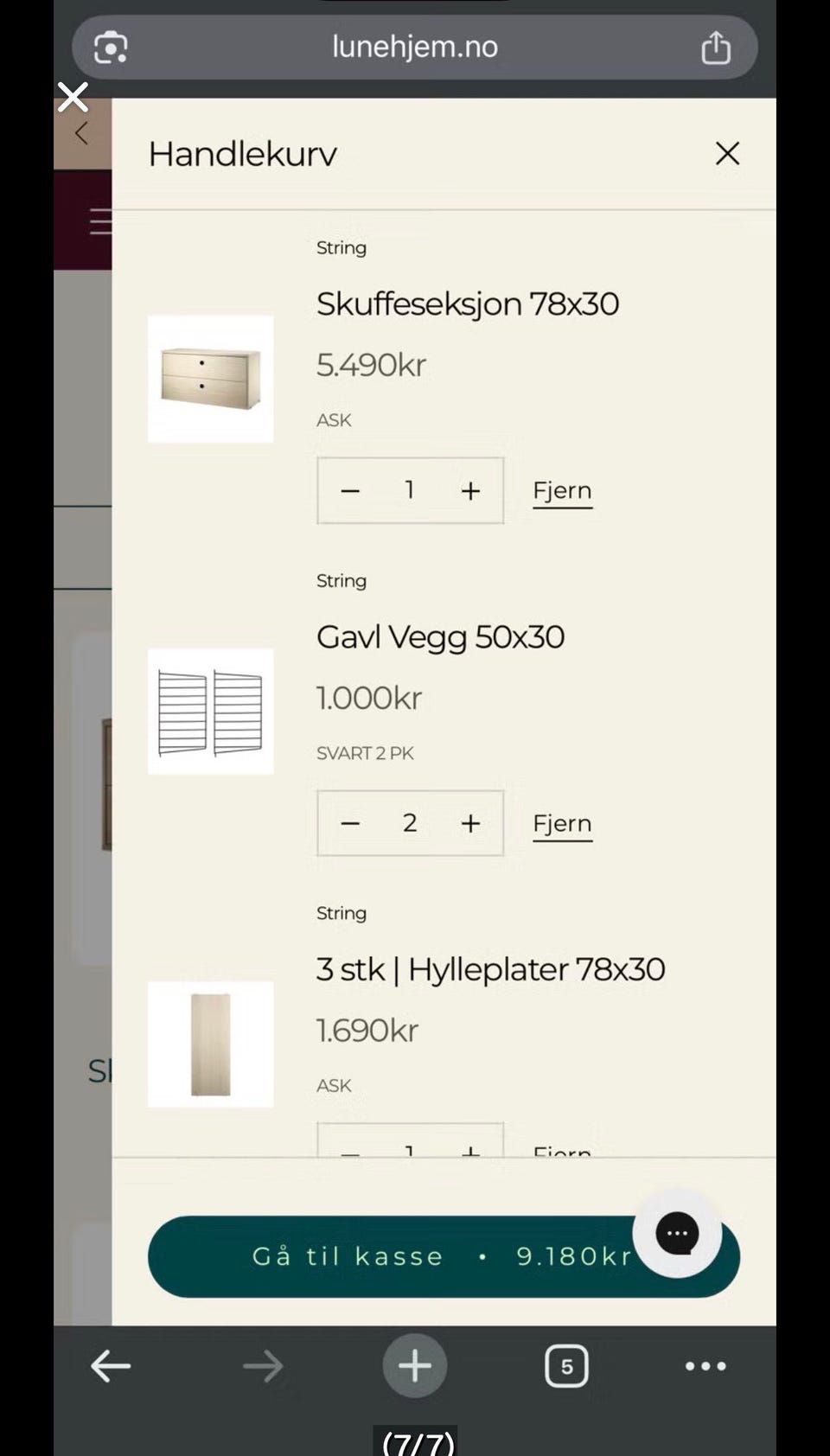Tap the browser back arrow
Image resolution: width=830 pixels, height=1456 pixels.
(x=111, y=1366)
